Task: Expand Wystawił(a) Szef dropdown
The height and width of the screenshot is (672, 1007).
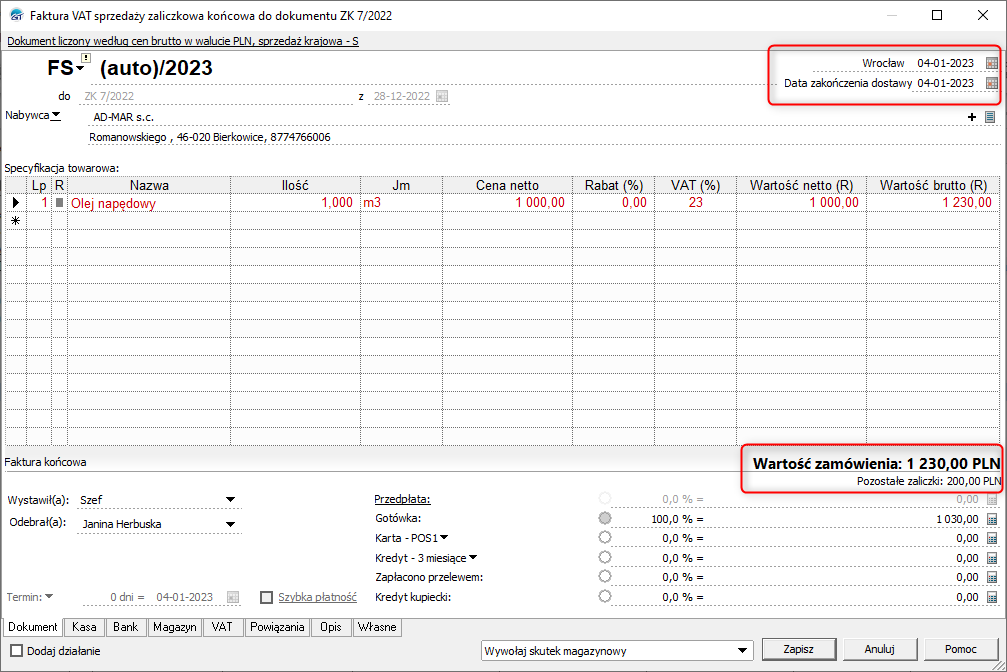Action: tap(231, 500)
